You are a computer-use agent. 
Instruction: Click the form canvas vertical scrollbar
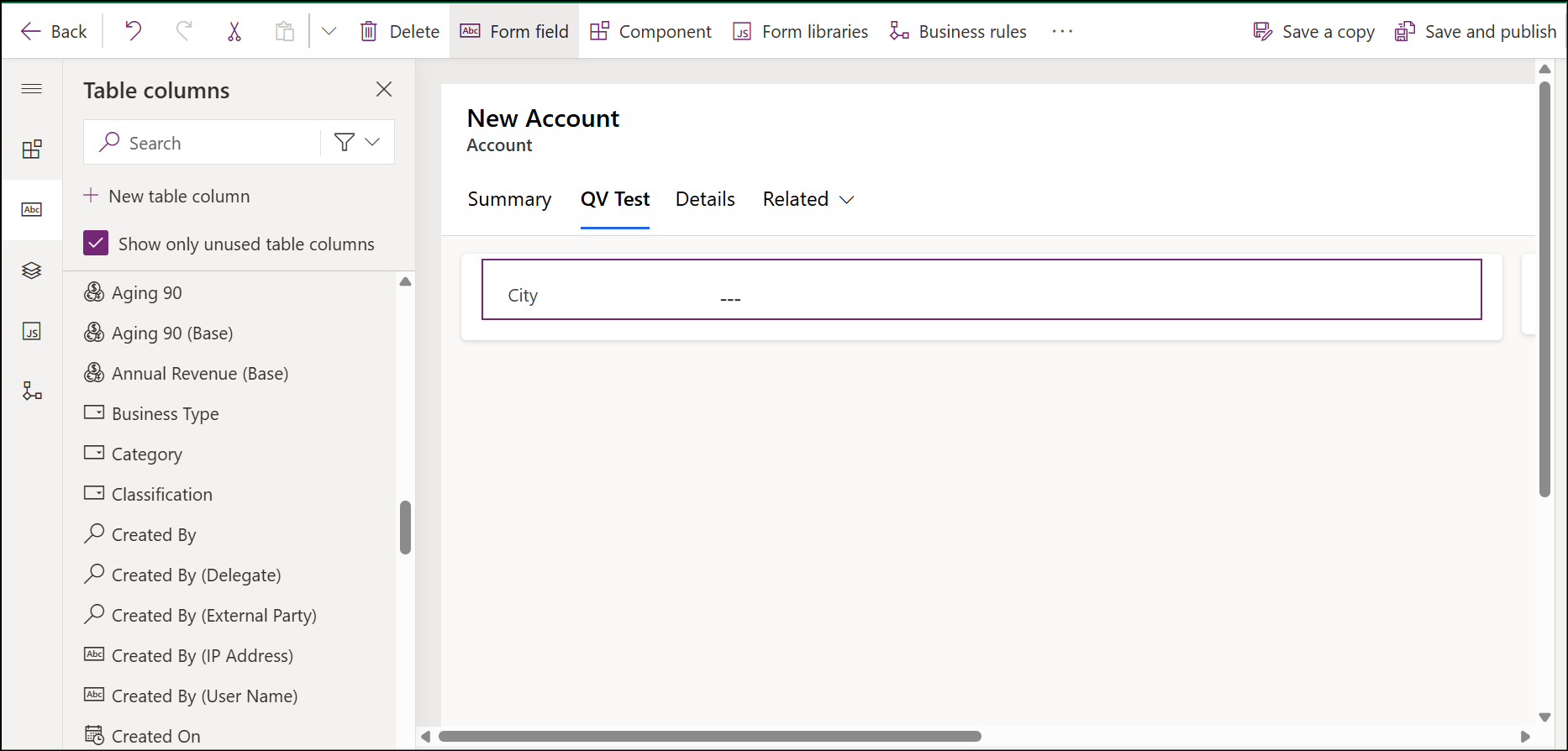click(x=1544, y=289)
